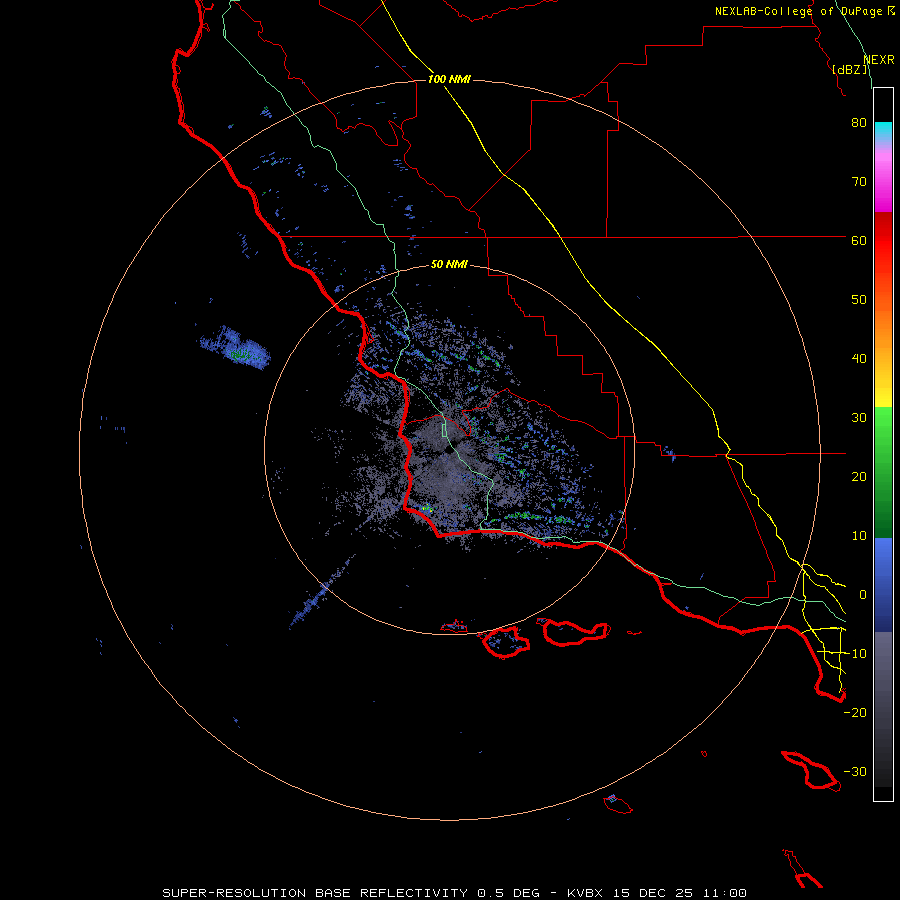
Task: Click the 70 value on the dBZ scale
Action: coord(859,182)
